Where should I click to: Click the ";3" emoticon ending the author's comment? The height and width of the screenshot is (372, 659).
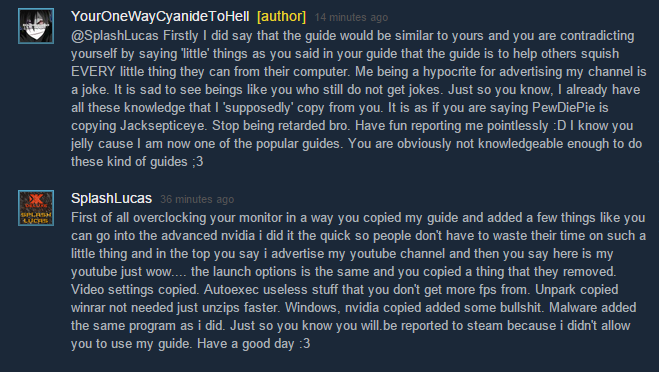[x=198, y=162]
